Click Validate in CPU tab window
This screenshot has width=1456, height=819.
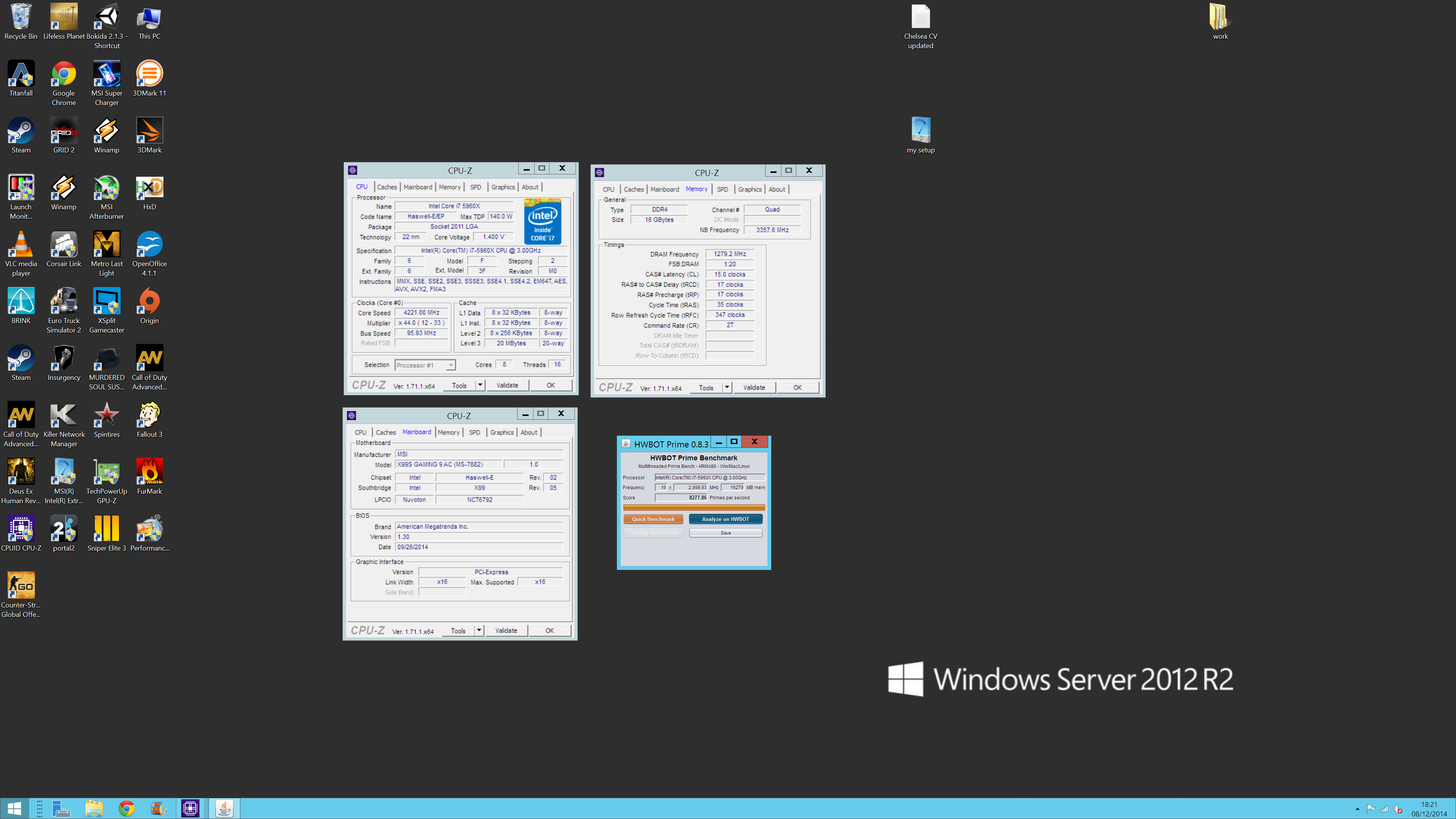pos(507,386)
